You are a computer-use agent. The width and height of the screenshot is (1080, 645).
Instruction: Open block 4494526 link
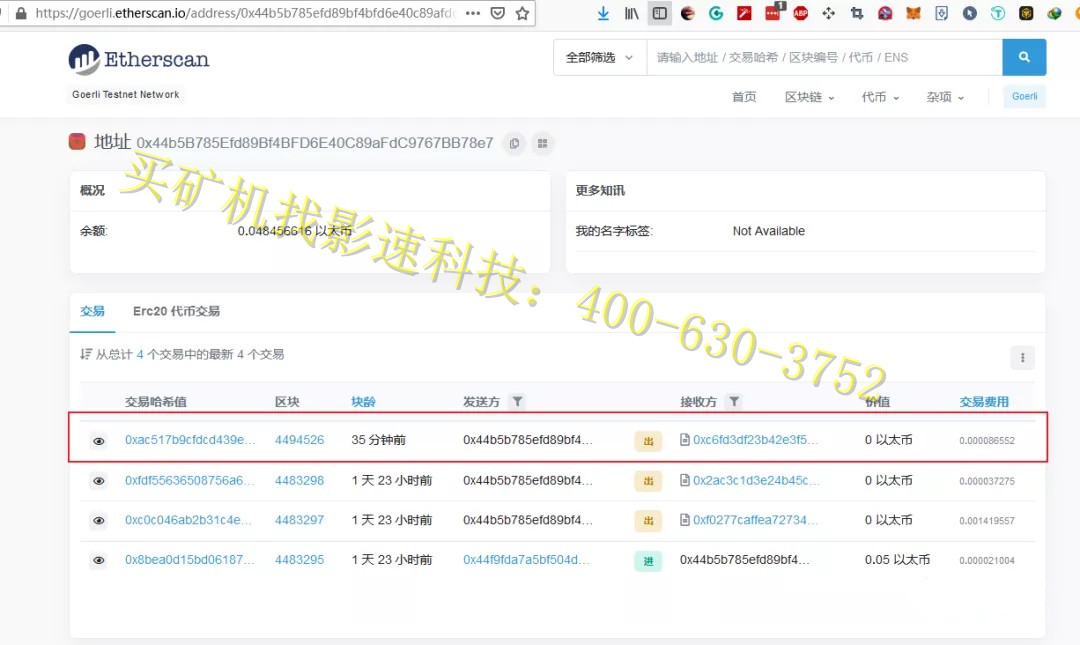point(299,440)
